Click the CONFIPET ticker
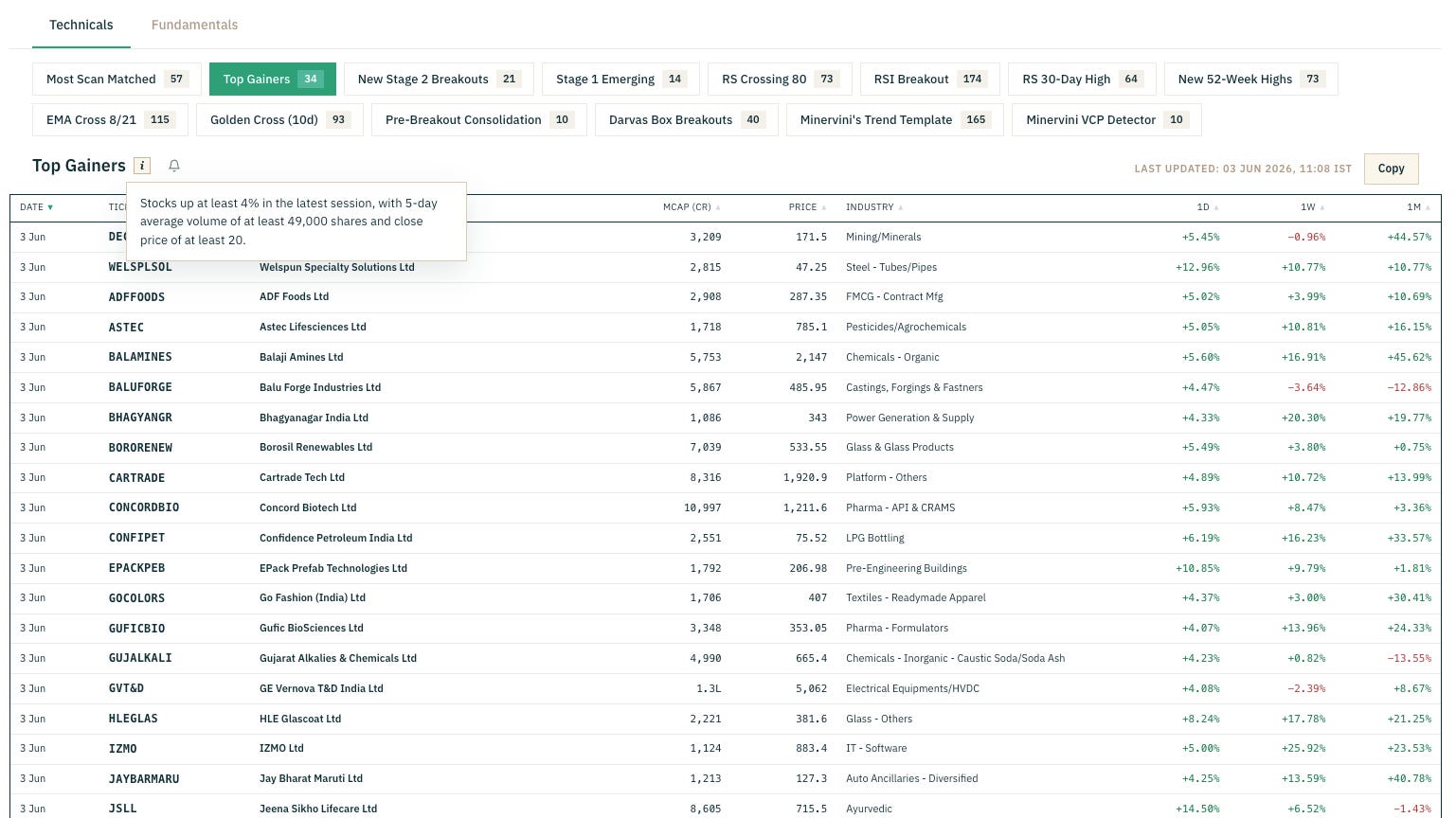 pyautogui.click(x=136, y=538)
